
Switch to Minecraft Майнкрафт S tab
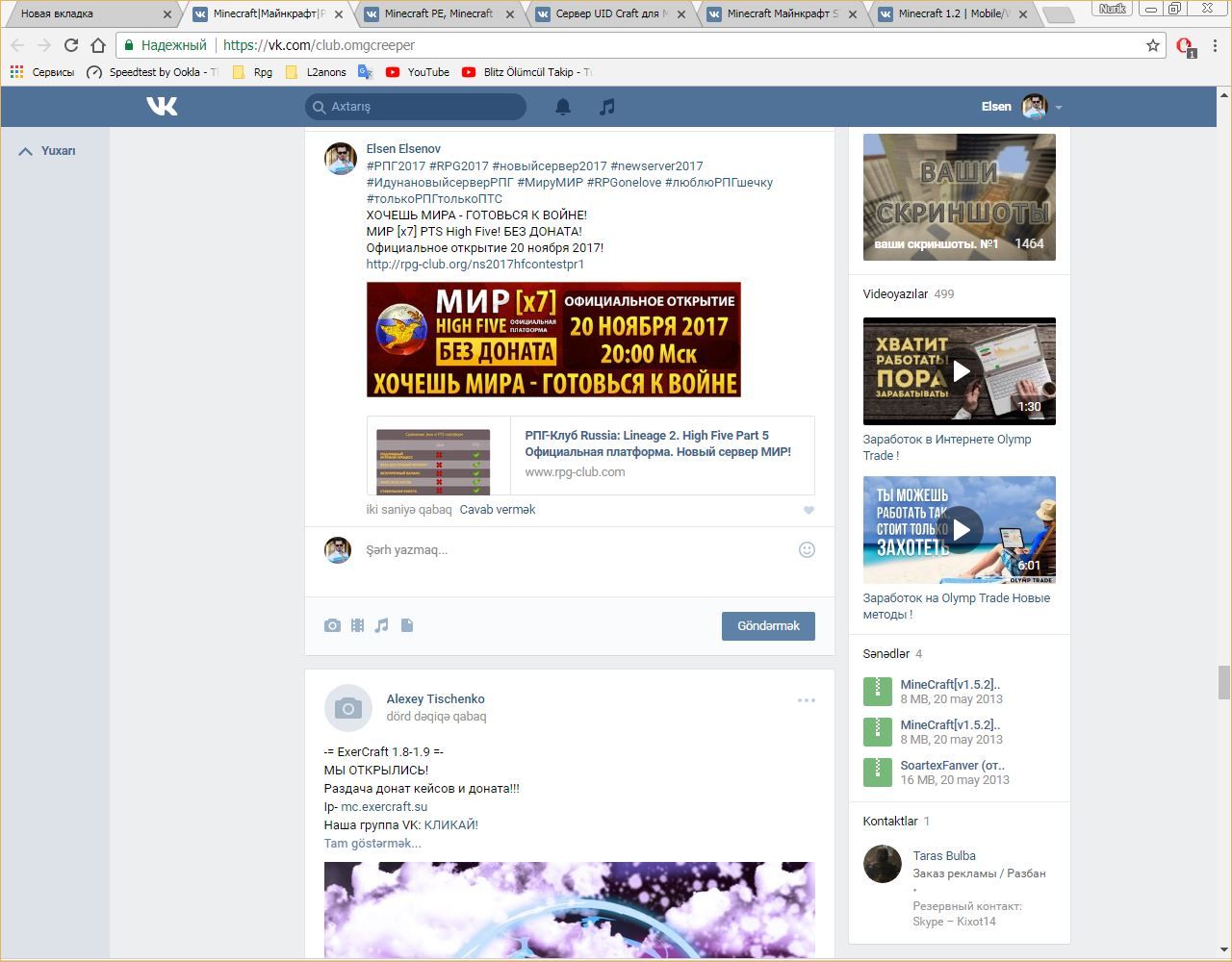click(x=782, y=14)
